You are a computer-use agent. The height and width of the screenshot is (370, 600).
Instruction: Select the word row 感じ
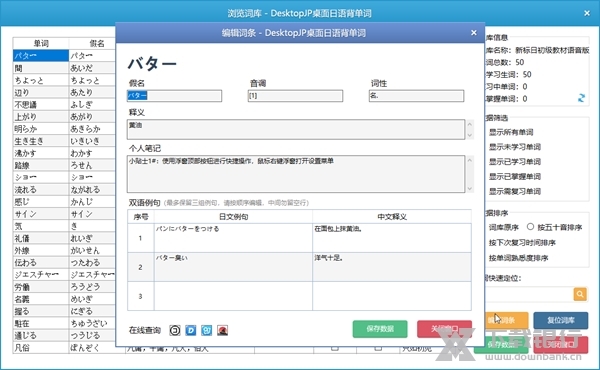click(x=41, y=202)
